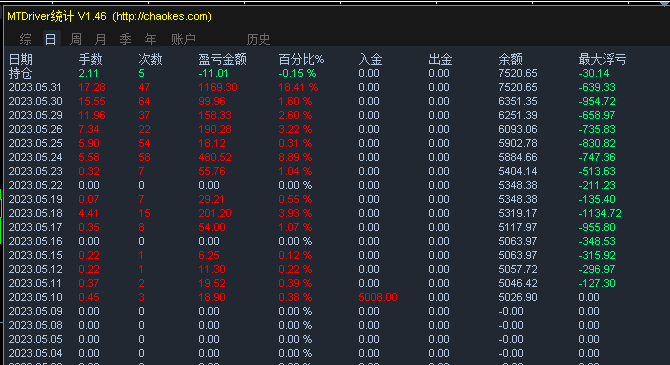The width and height of the screenshot is (670, 365).
Task: Click the -30.14 holding floating loss
Action: tap(594, 74)
